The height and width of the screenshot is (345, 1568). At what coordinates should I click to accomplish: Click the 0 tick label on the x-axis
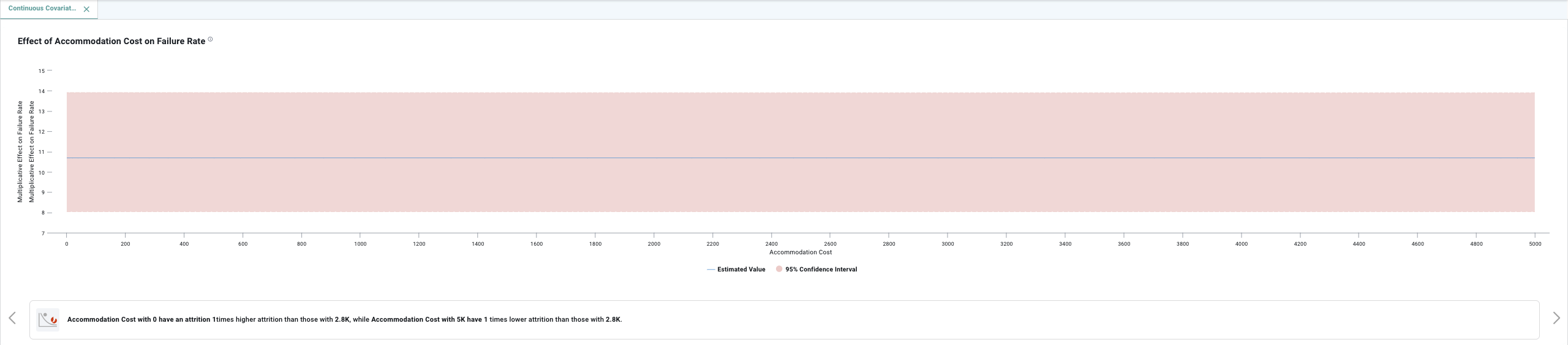[x=67, y=244]
